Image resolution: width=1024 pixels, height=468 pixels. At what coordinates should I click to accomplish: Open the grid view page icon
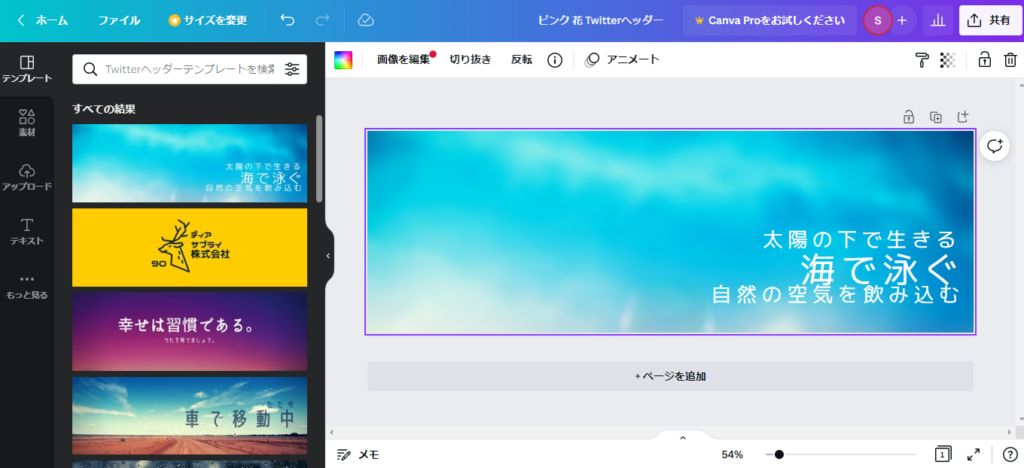pos(942,454)
